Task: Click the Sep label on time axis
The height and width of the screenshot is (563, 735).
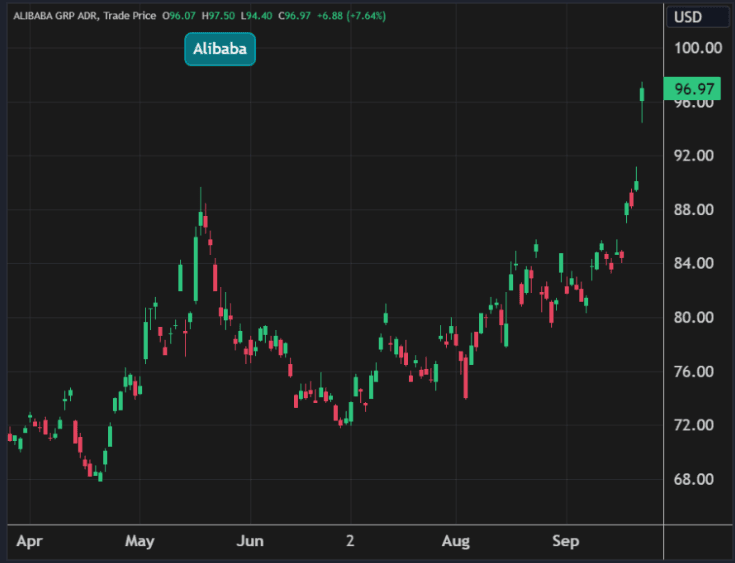Action: pyautogui.click(x=566, y=541)
